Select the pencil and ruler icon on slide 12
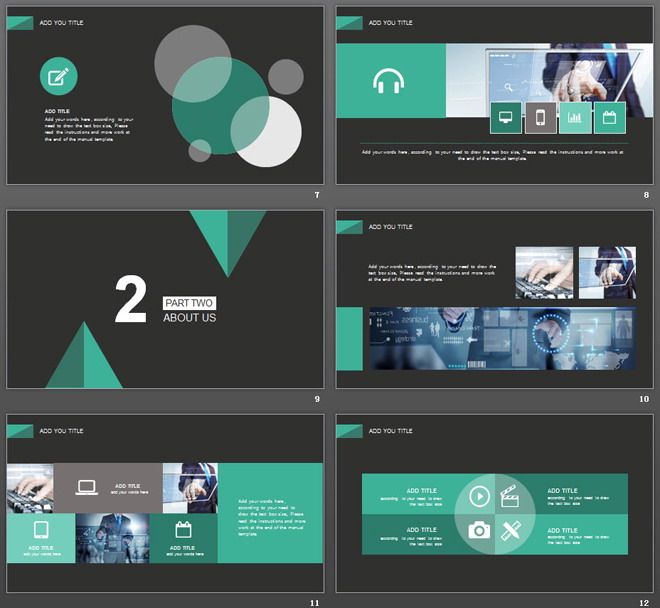This screenshot has width=660, height=608. [x=511, y=530]
